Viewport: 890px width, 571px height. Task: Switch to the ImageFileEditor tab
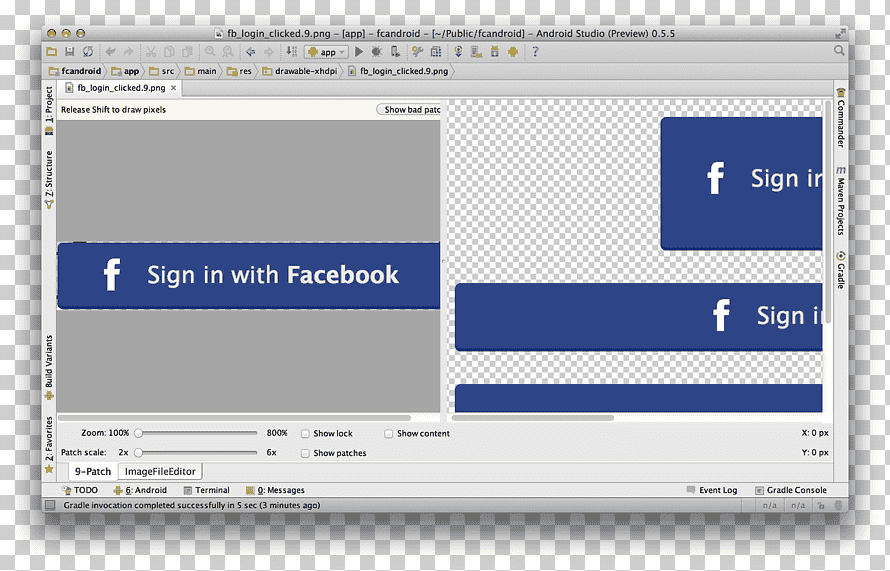coord(160,471)
